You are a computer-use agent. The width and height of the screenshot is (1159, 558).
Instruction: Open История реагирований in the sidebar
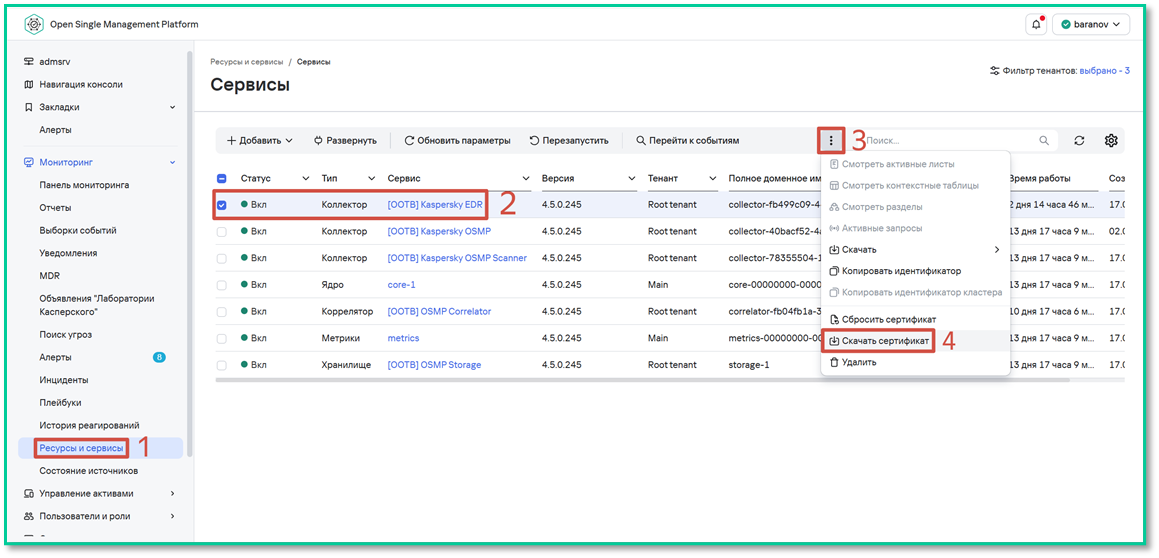[89, 425]
